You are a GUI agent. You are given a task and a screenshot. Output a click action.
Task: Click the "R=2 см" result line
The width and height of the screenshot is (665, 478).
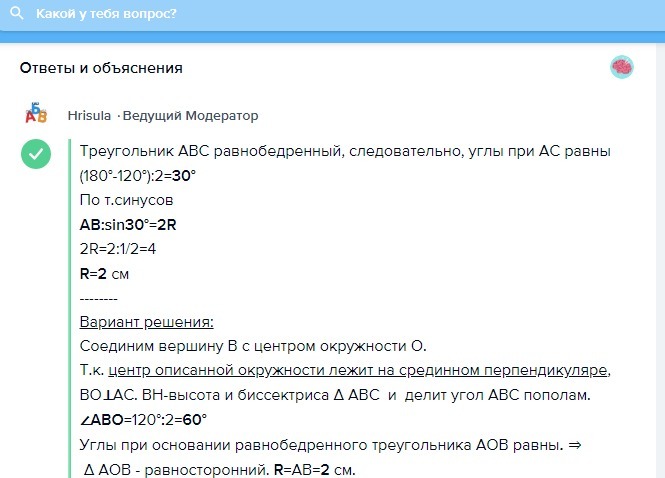(104, 274)
